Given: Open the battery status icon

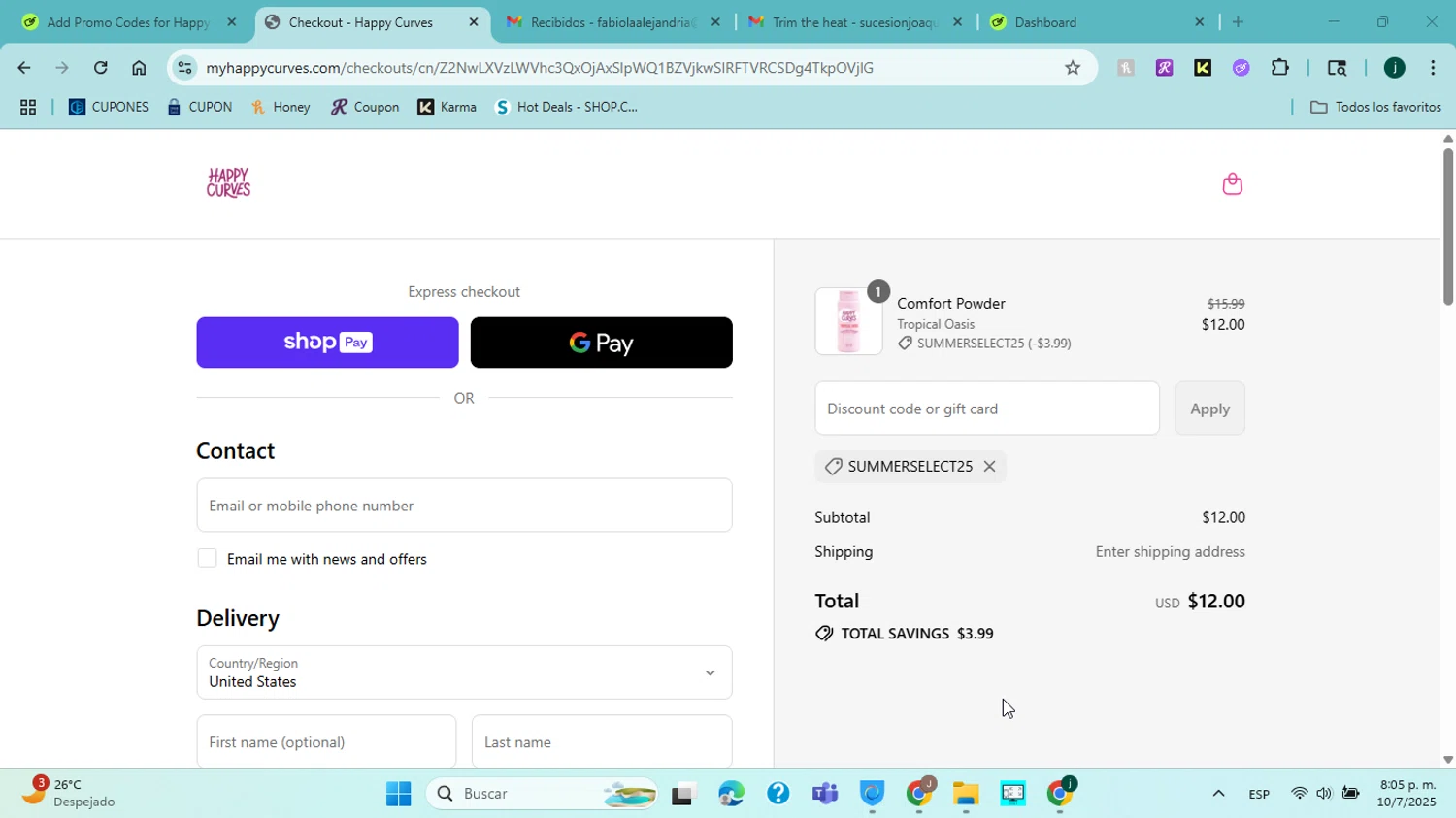Looking at the screenshot, I should (1350, 795).
